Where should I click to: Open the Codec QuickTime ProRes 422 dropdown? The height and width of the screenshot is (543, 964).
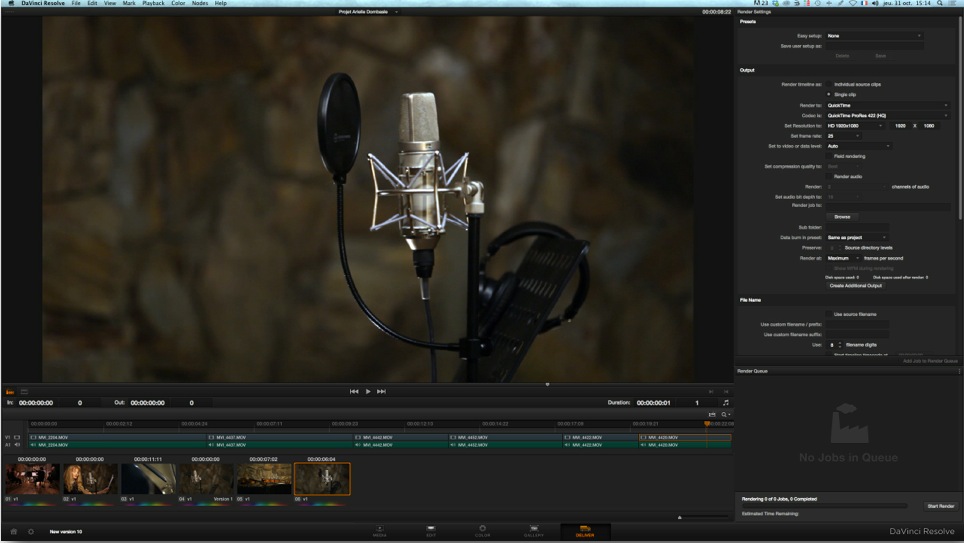click(887, 116)
